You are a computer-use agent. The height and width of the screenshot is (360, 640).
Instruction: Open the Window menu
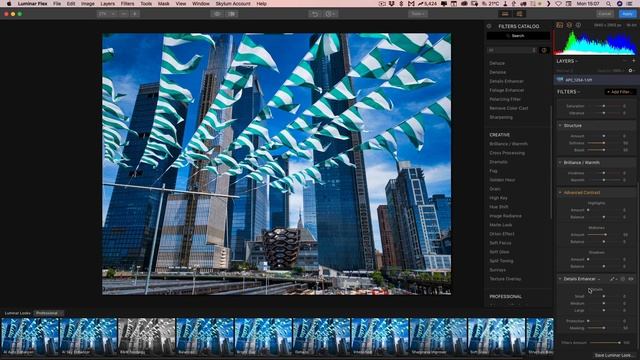coord(201,4)
